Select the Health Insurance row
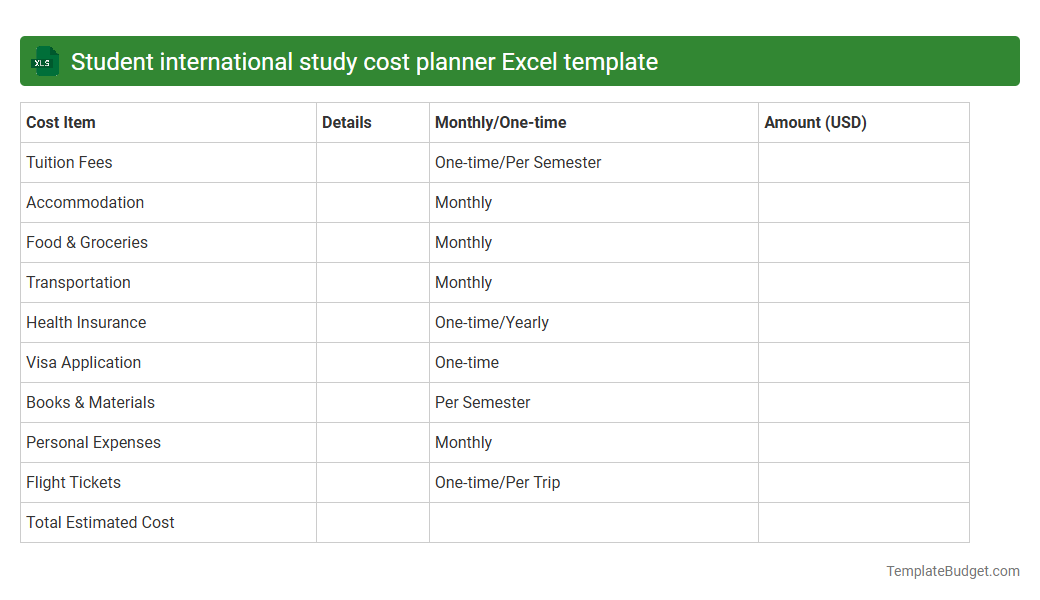 click(86, 322)
